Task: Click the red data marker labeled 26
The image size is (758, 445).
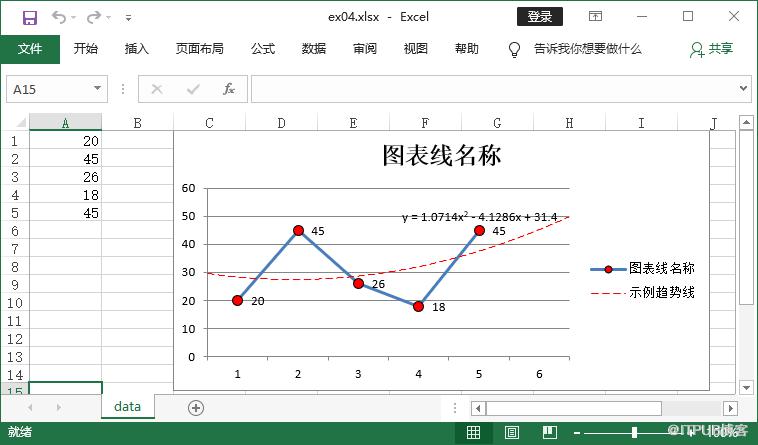Action: coord(358,284)
